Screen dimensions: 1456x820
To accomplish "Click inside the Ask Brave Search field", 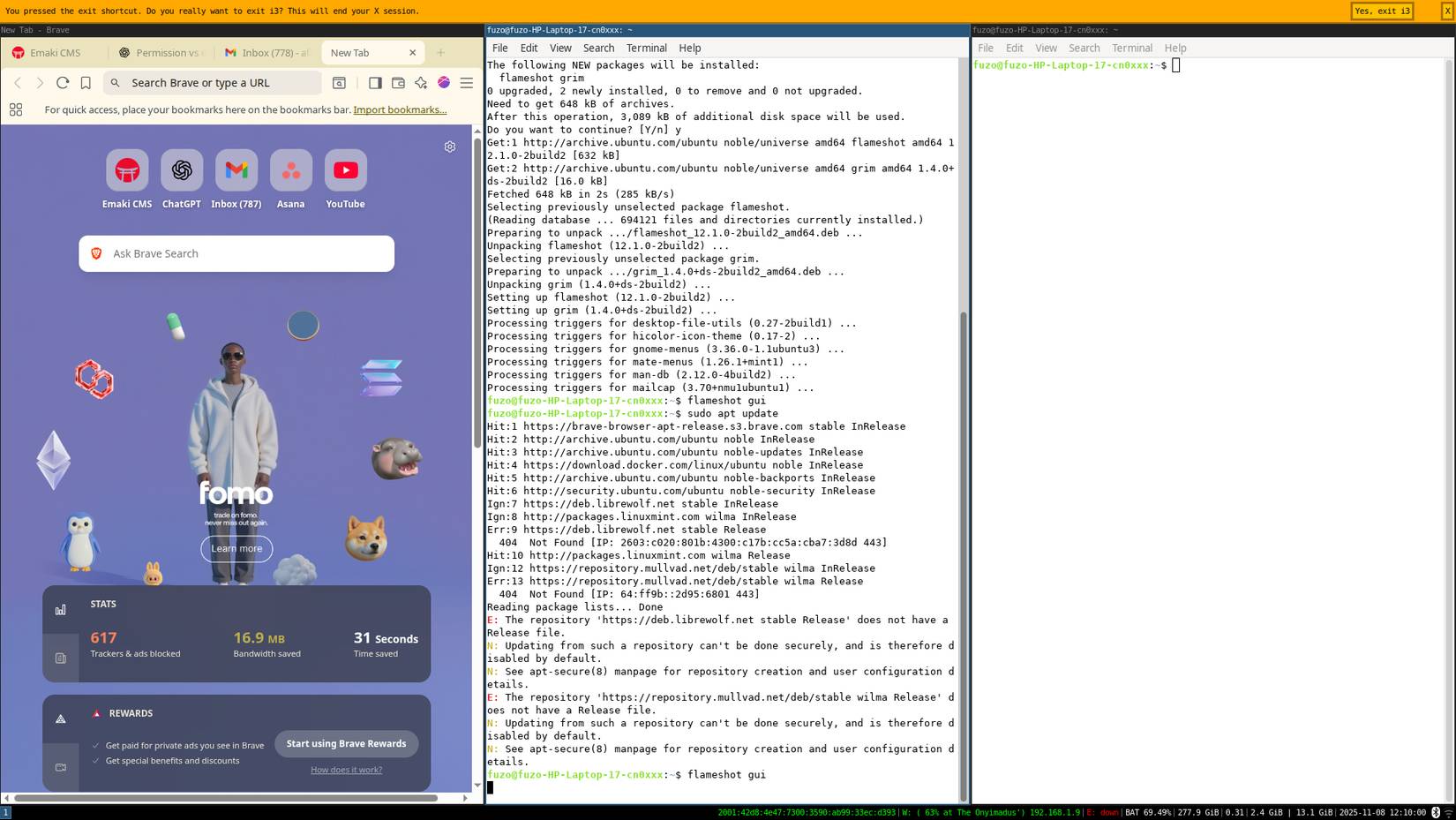I will [236, 253].
